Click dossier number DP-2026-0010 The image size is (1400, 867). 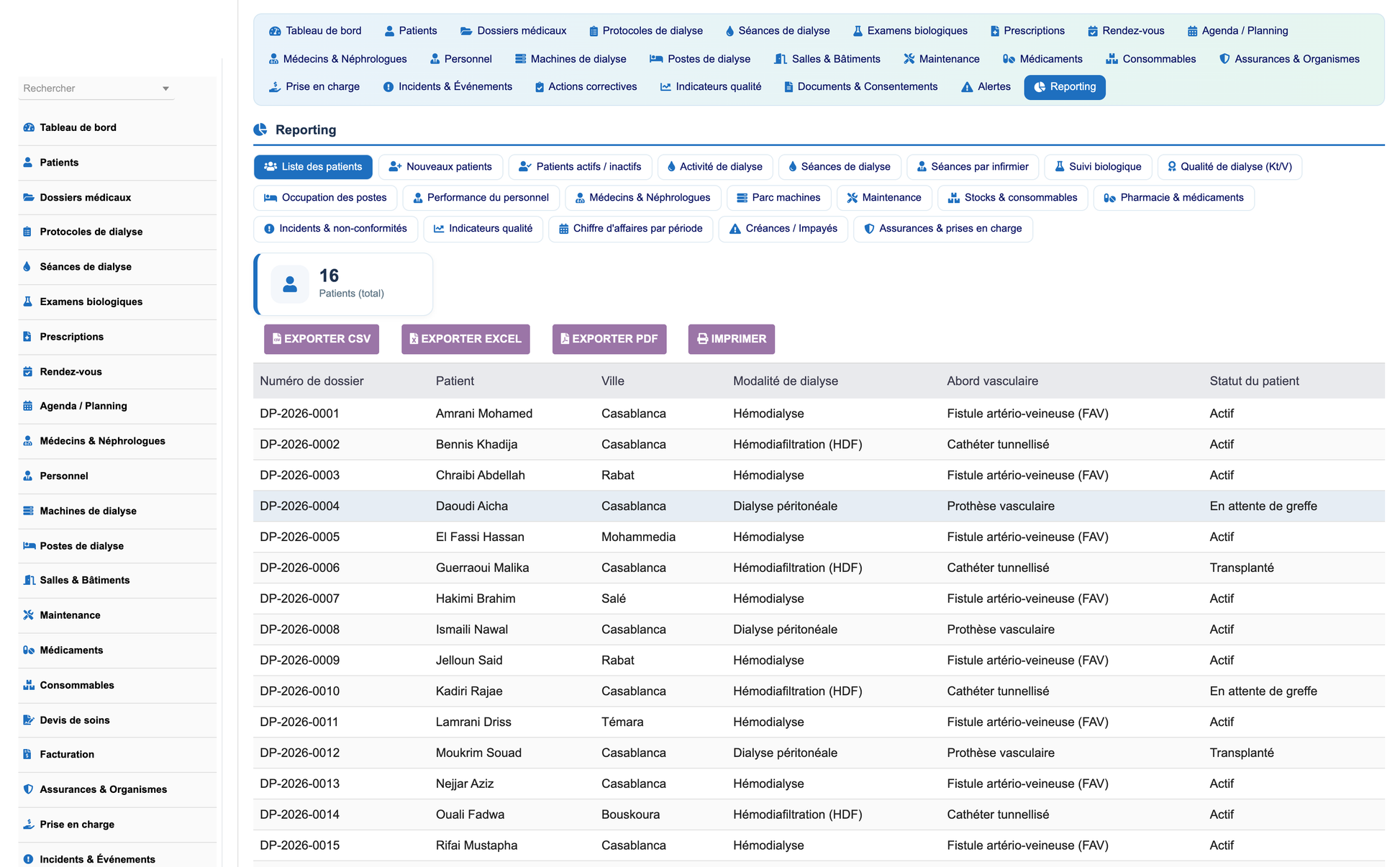pos(299,691)
